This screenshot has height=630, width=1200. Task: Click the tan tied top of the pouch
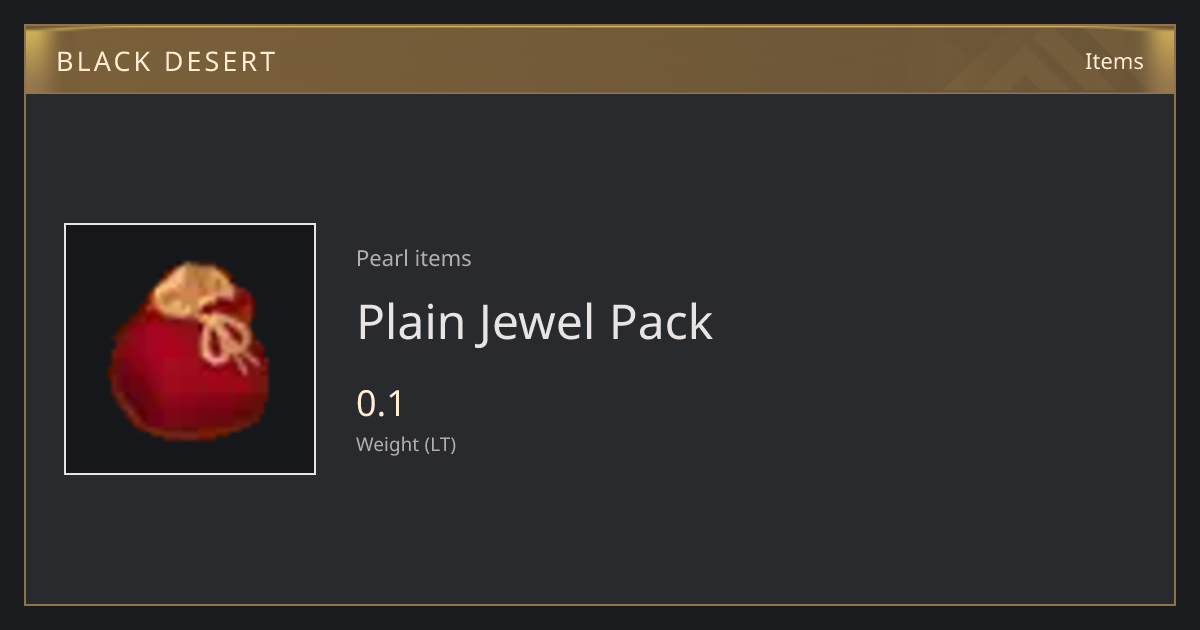pyautogui.click(x=192, y=287)
